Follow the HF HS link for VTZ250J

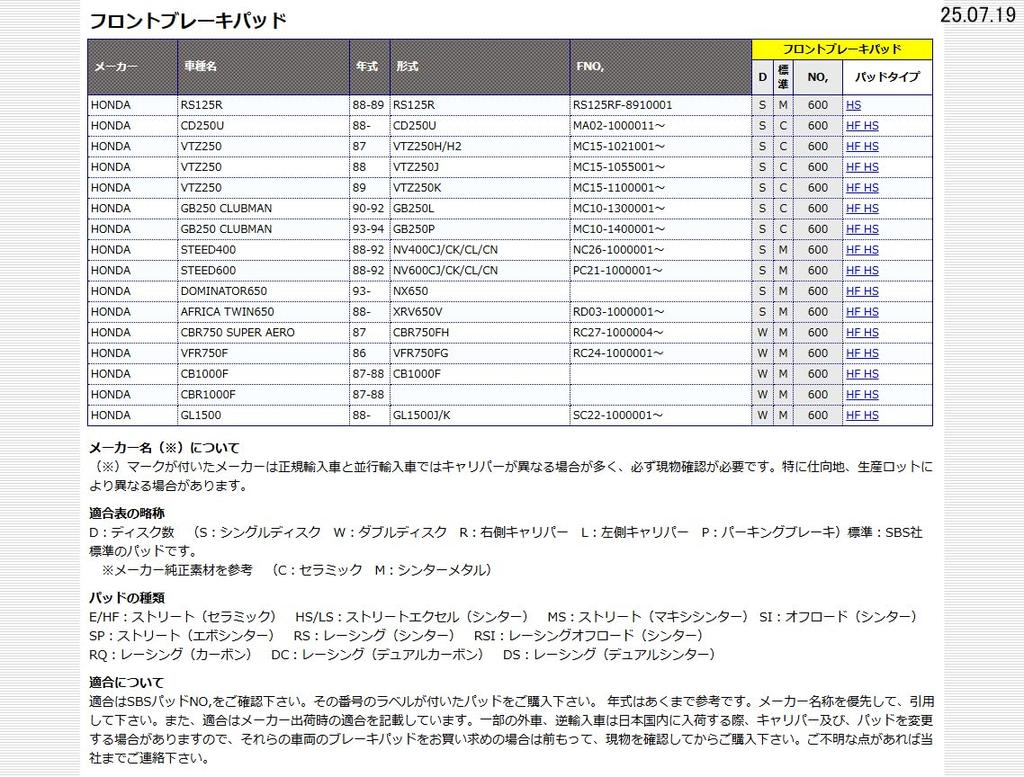861,167
